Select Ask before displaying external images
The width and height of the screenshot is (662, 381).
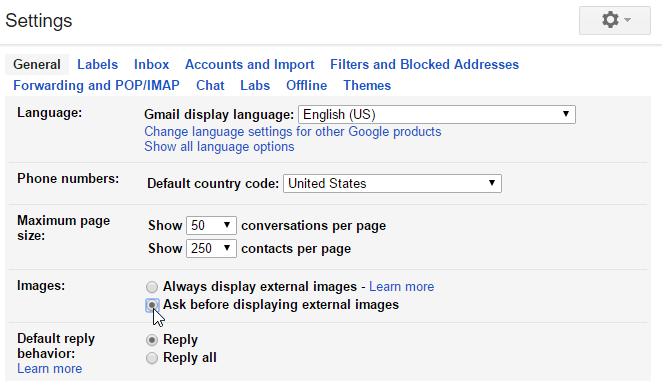coord(152,305)
